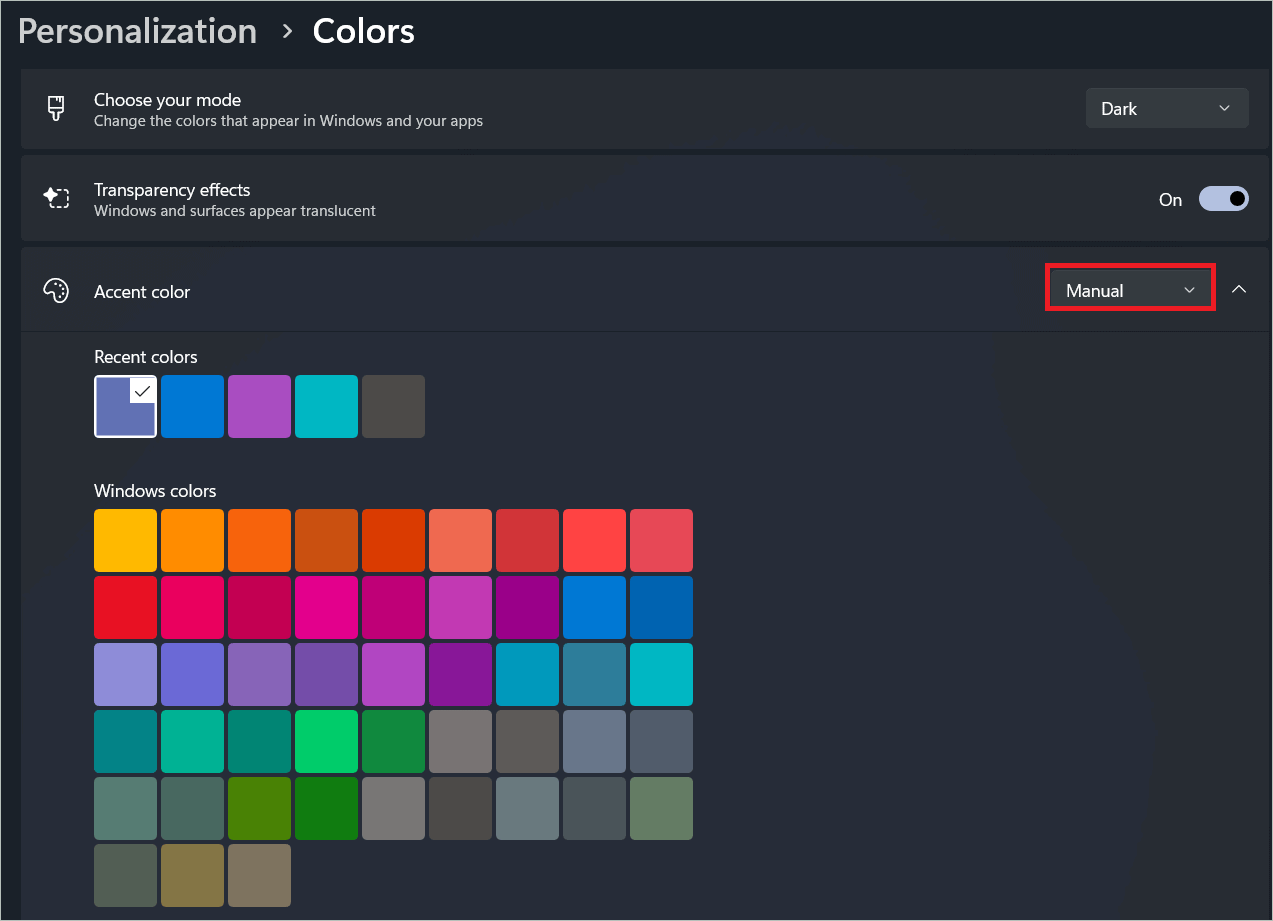Click the 'Change the colors that appear' description
1273x921 pixels.
pos(288,121)
